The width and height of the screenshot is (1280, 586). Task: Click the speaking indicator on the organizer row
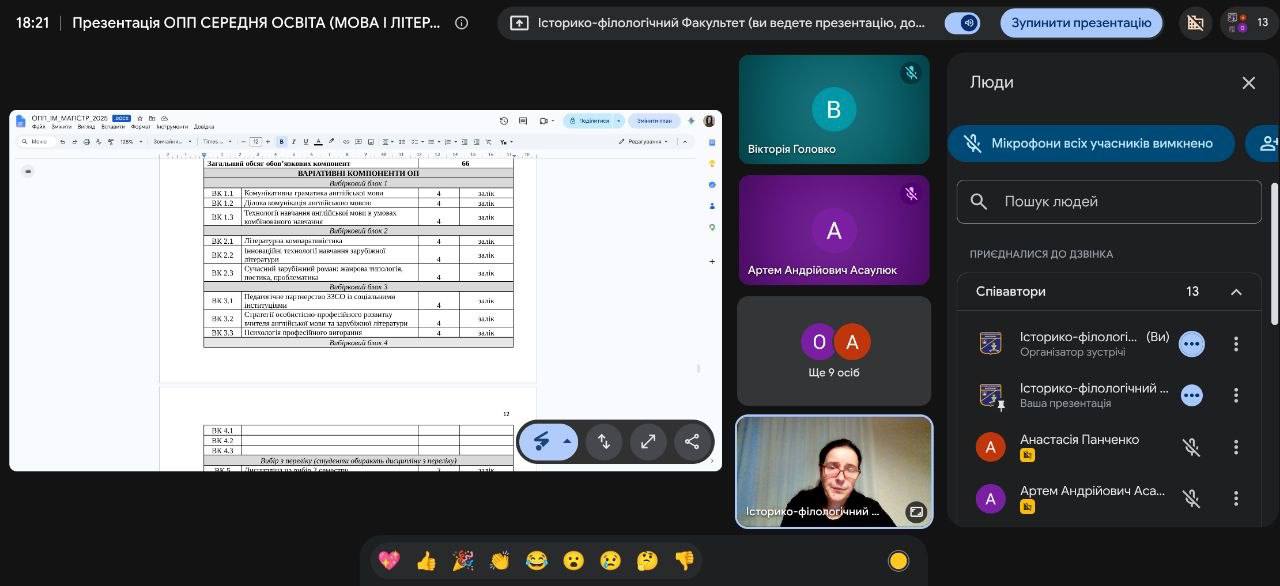point(1191,344)
